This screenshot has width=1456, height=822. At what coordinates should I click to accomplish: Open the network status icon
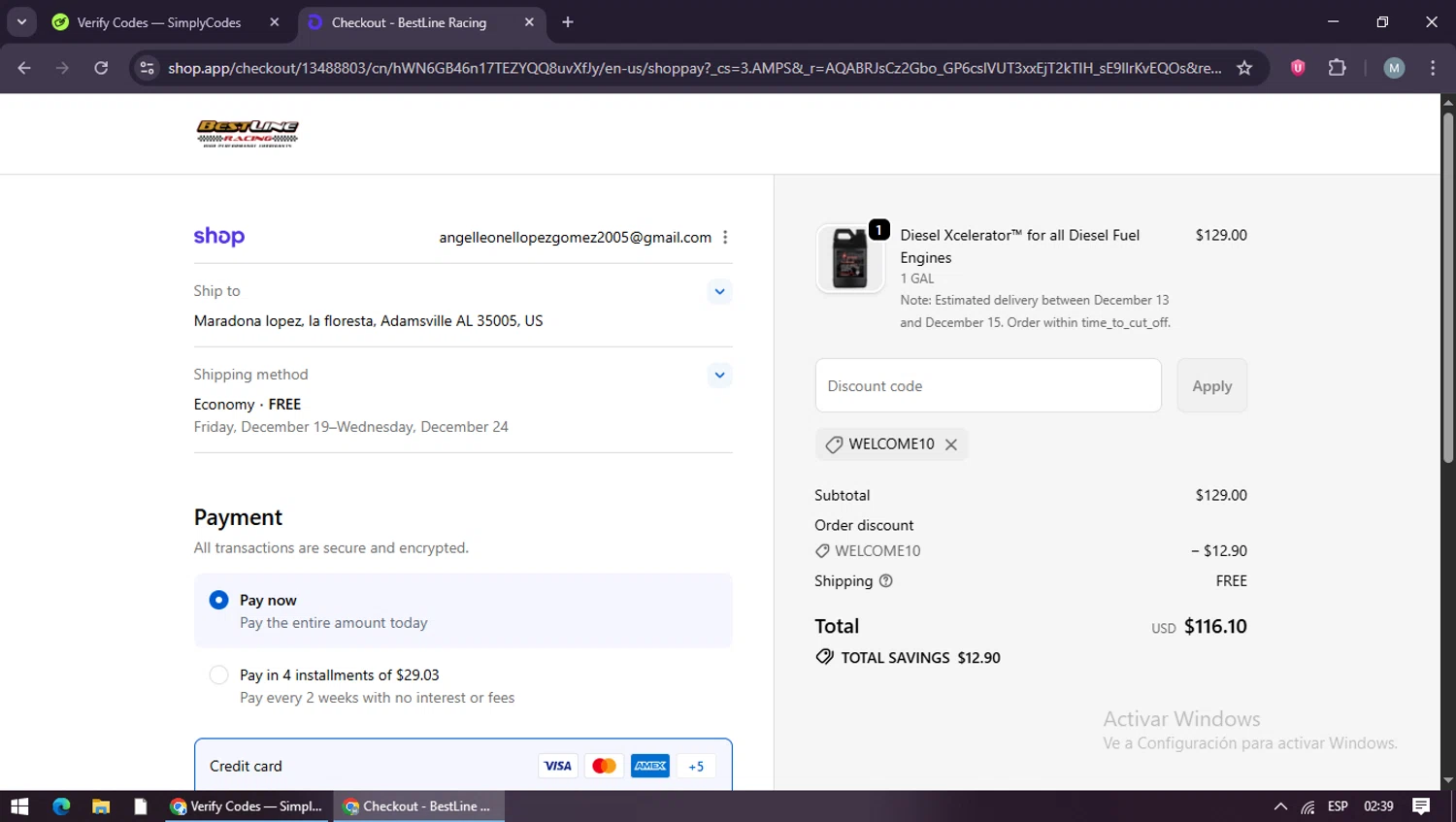point(1308,806)
